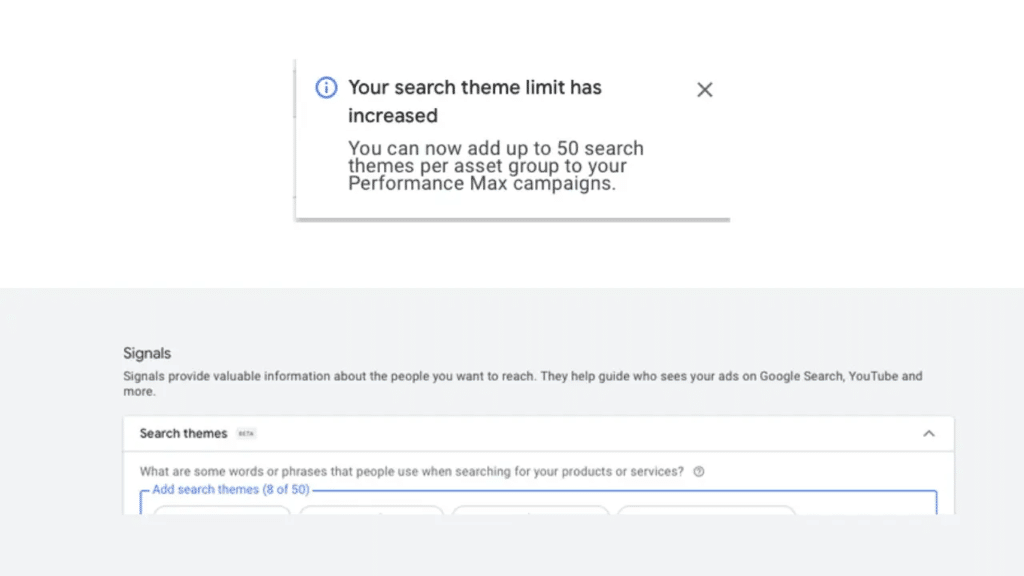This screenshot has height=576, width=1024.
Task: Click the Search themes header to toggle it
Action: coord(183,433)
